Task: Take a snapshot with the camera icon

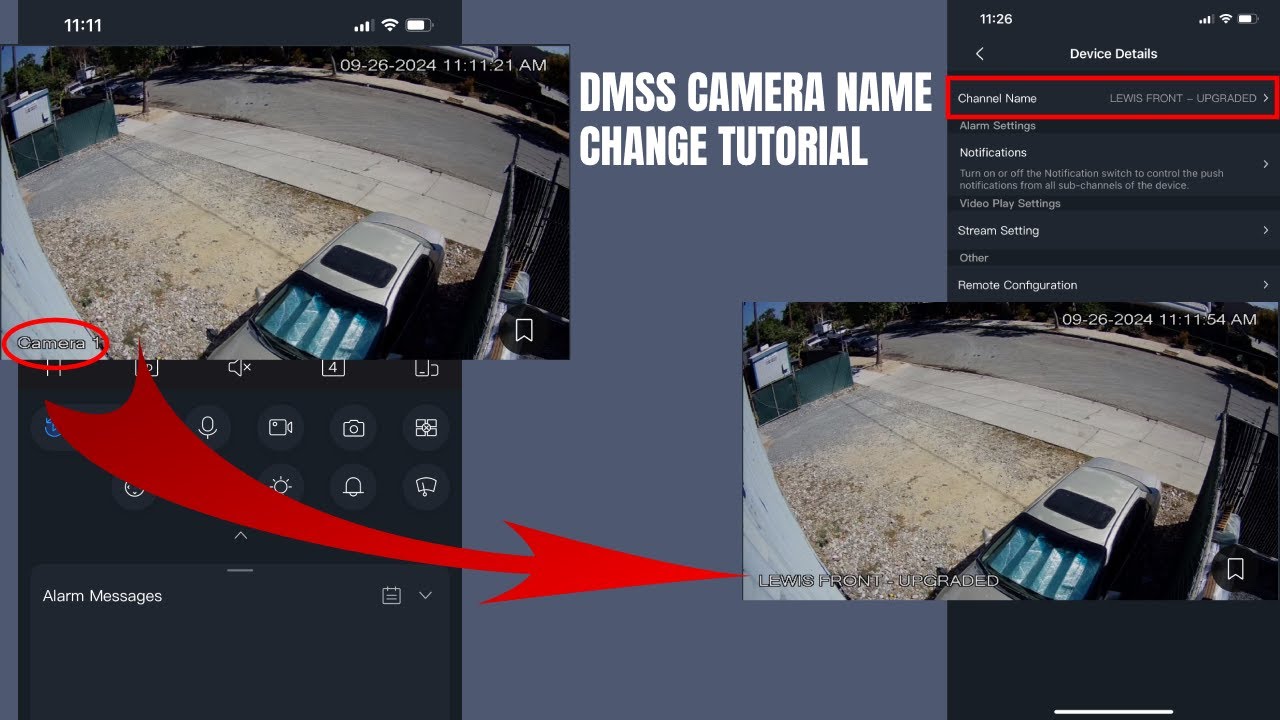Action: coord(353,427)
